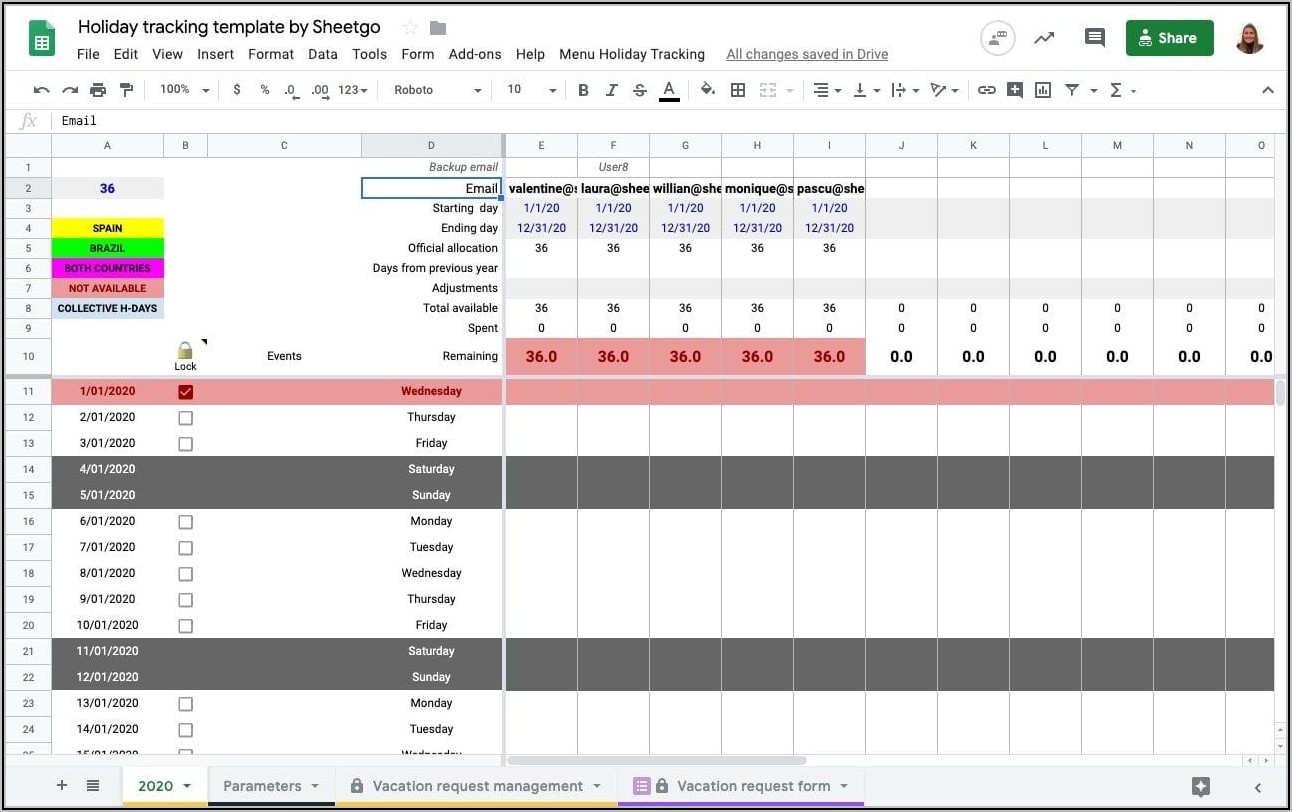Uncheck the lock checkbox for 1/01/2020
This screenshot has width=1292, height=812.
pyautogui.click(x=185, y=392)
